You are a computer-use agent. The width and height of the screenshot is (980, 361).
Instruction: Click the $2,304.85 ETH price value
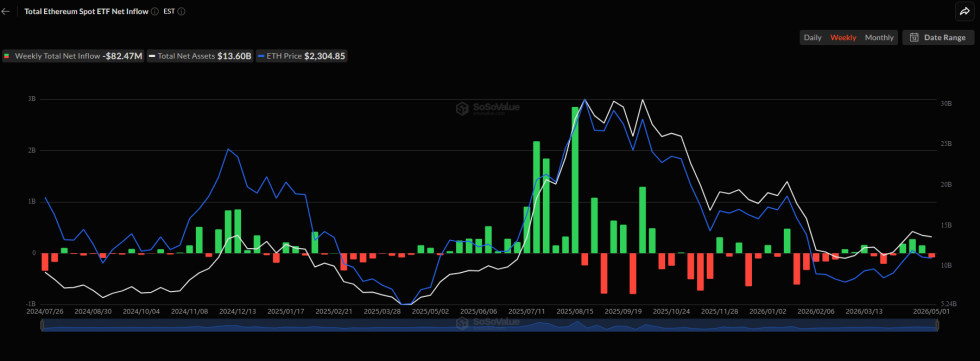[325, 56]
